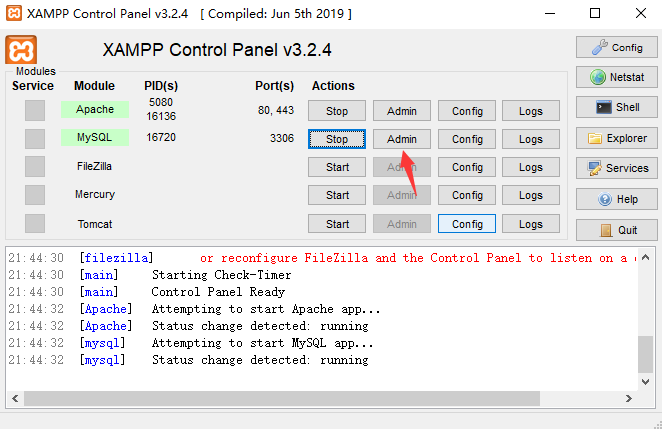
Task: Quit XAMPP with the door icon
Action: tap(616, 230)
